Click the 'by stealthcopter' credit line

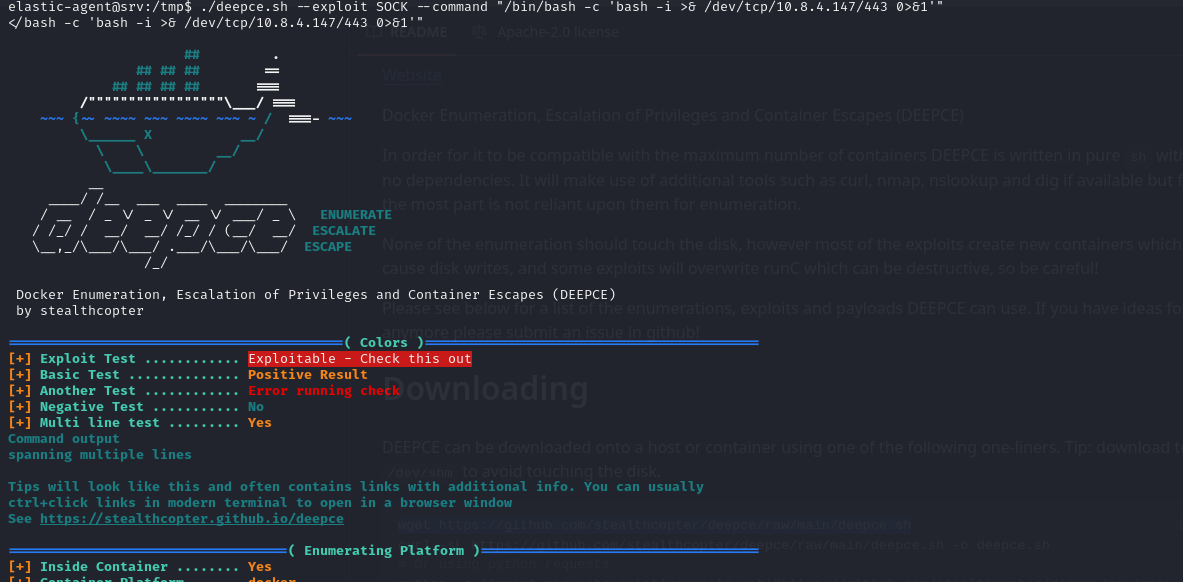coord(80,310)
